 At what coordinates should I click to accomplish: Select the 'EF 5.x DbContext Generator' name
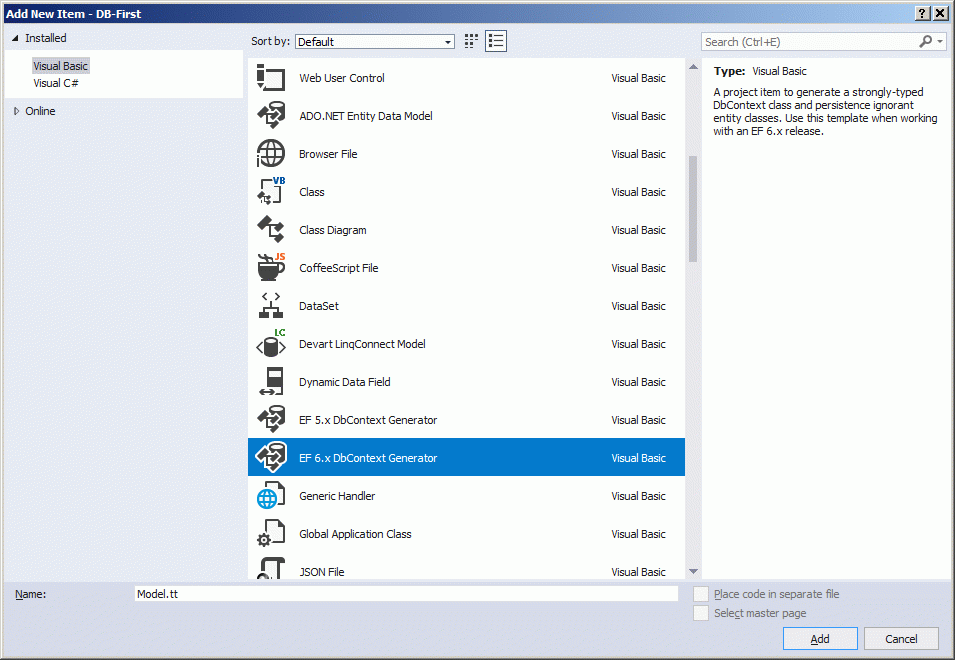click(368, 420)
